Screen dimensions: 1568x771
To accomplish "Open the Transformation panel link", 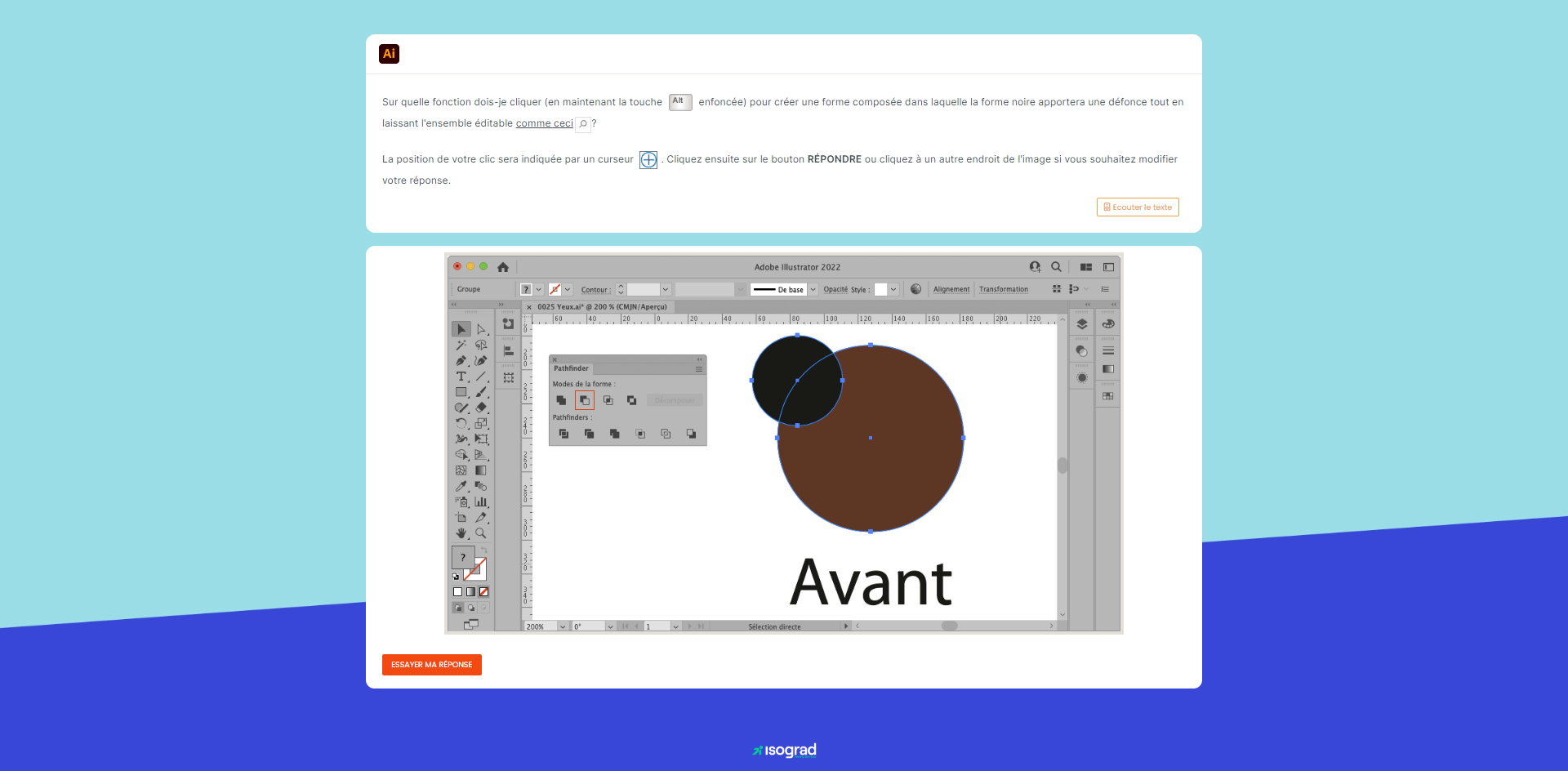I will pos(1003,289).
